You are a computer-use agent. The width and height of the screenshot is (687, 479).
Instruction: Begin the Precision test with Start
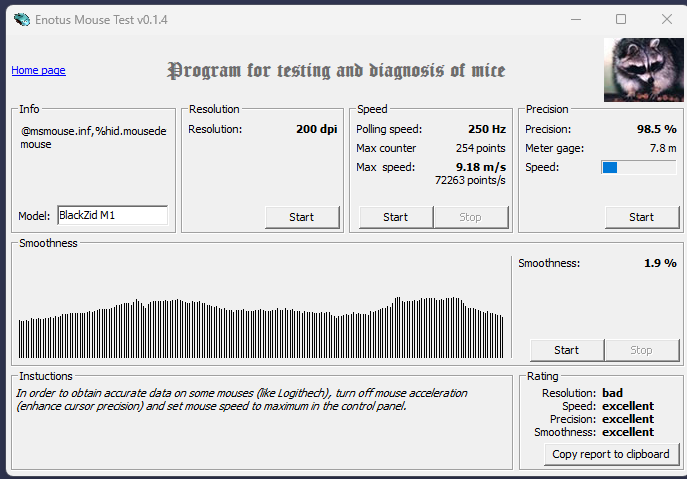(x=641, y=217)
